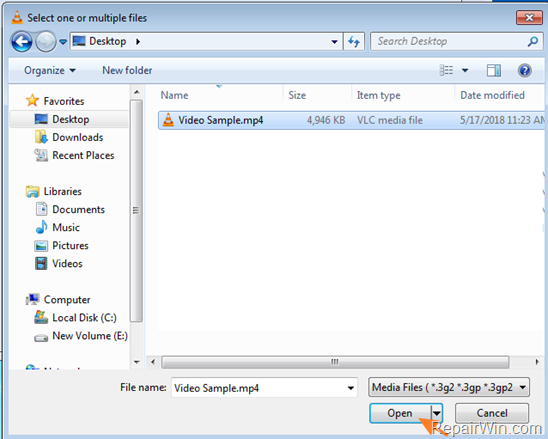Click the Desktop monitor icon in sidebar
The image size is (548, 439).
41,119
